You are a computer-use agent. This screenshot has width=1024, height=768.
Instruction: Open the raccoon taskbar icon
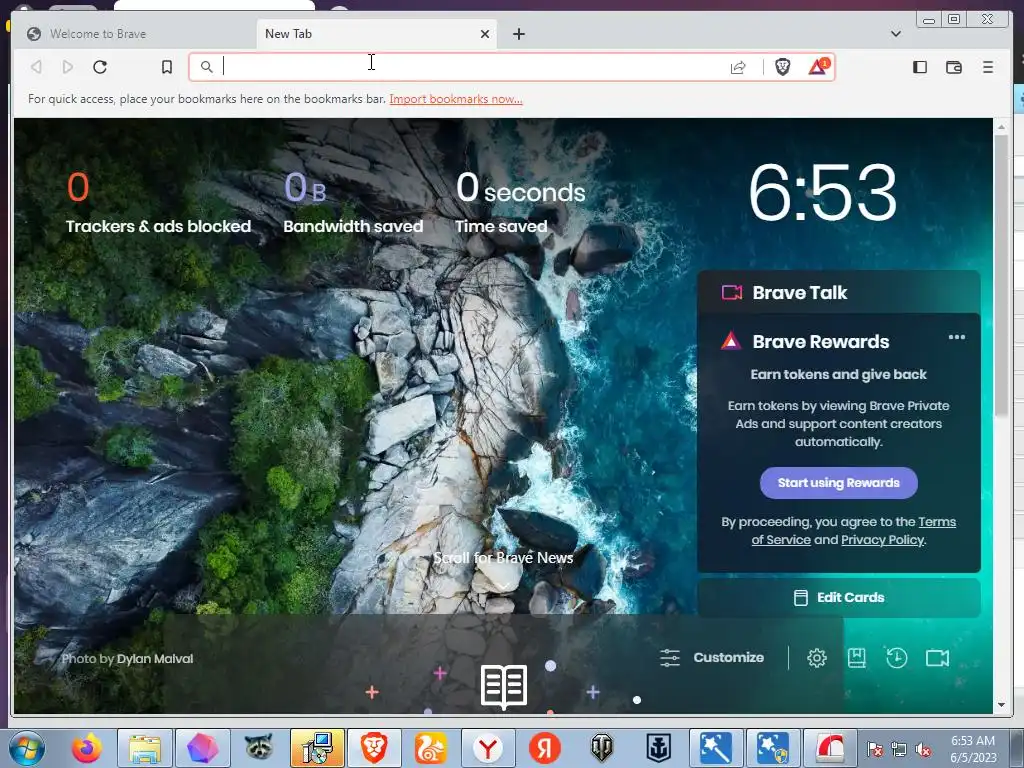pos(259,746)
